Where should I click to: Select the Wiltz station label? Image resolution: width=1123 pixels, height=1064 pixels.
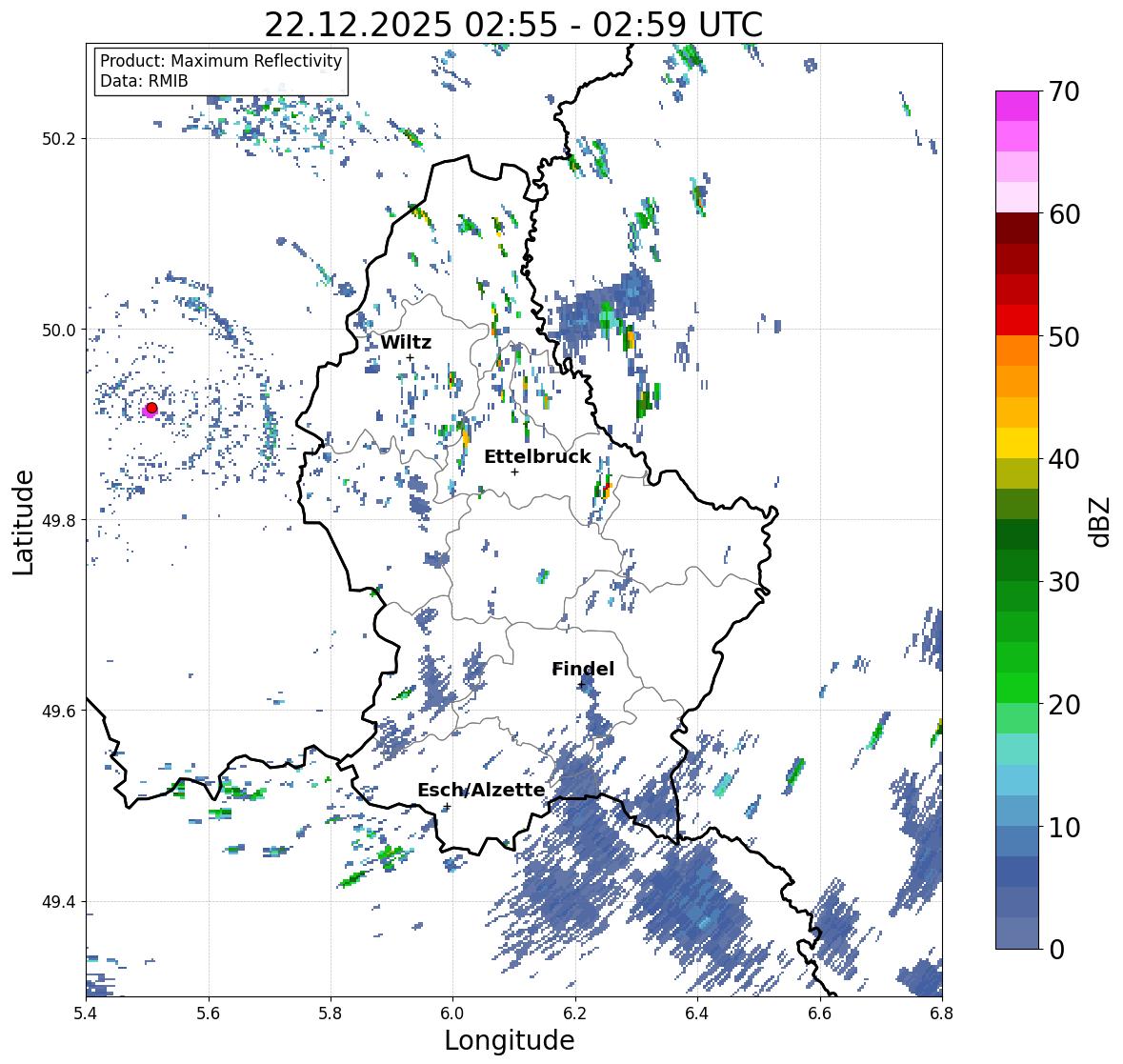406,342
